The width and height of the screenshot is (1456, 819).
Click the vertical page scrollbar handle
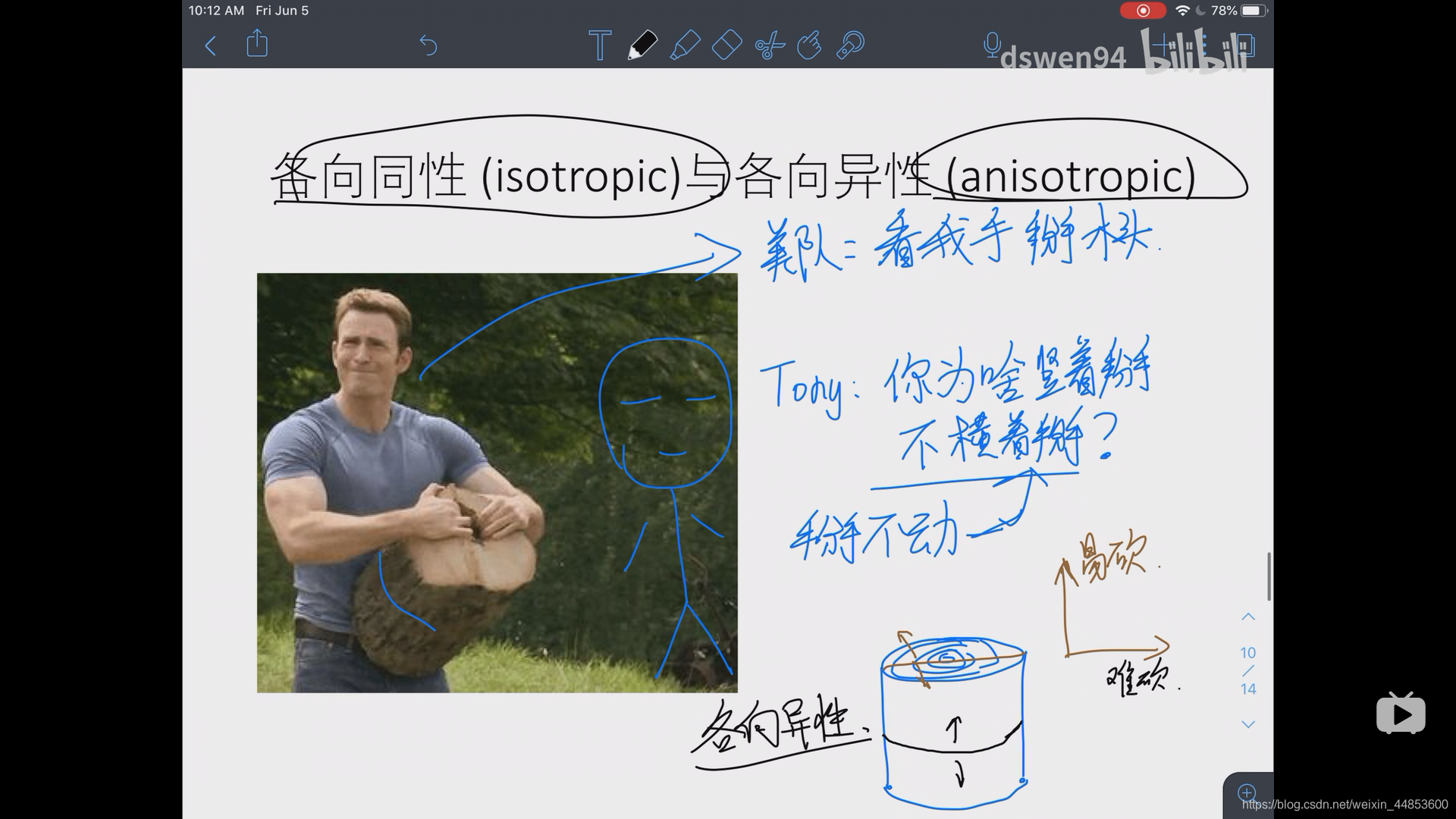pos(1269,576)
